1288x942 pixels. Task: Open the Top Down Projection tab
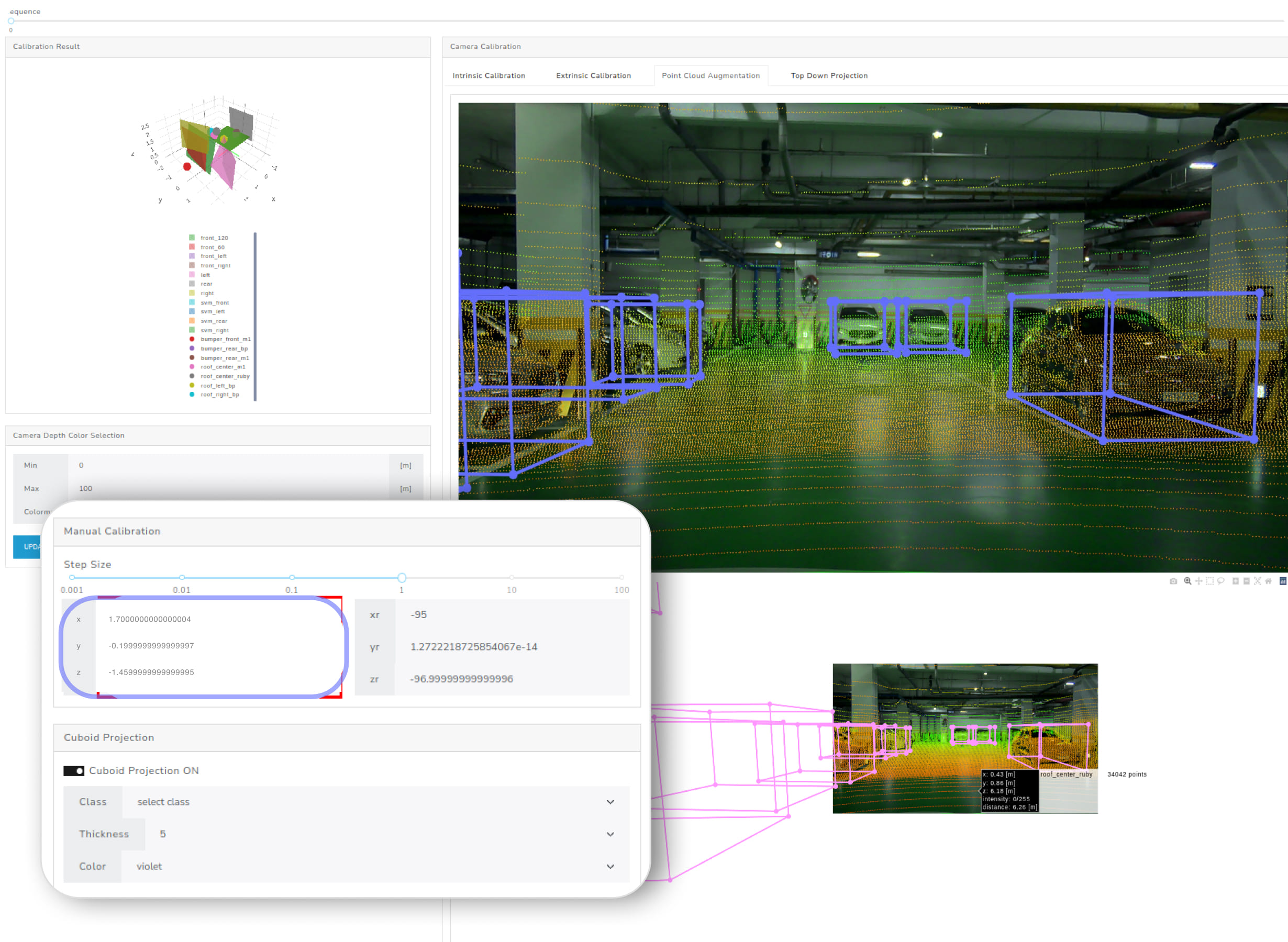pos(829,75)
